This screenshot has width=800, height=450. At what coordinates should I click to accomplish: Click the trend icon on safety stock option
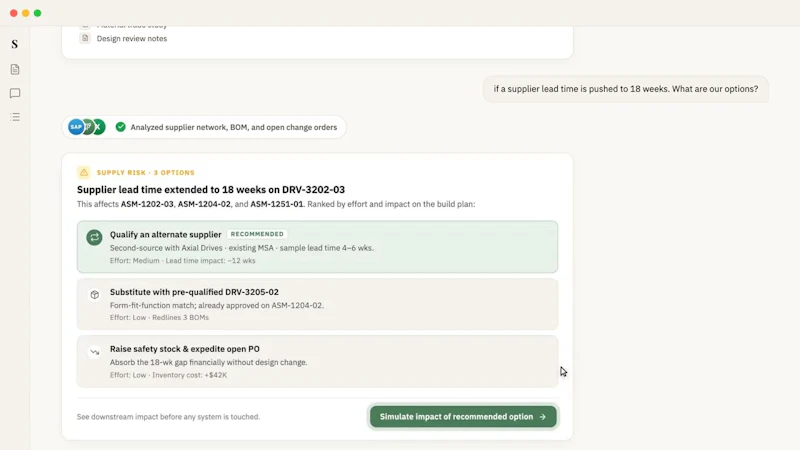pyautogui.click(x=94, y=352)
